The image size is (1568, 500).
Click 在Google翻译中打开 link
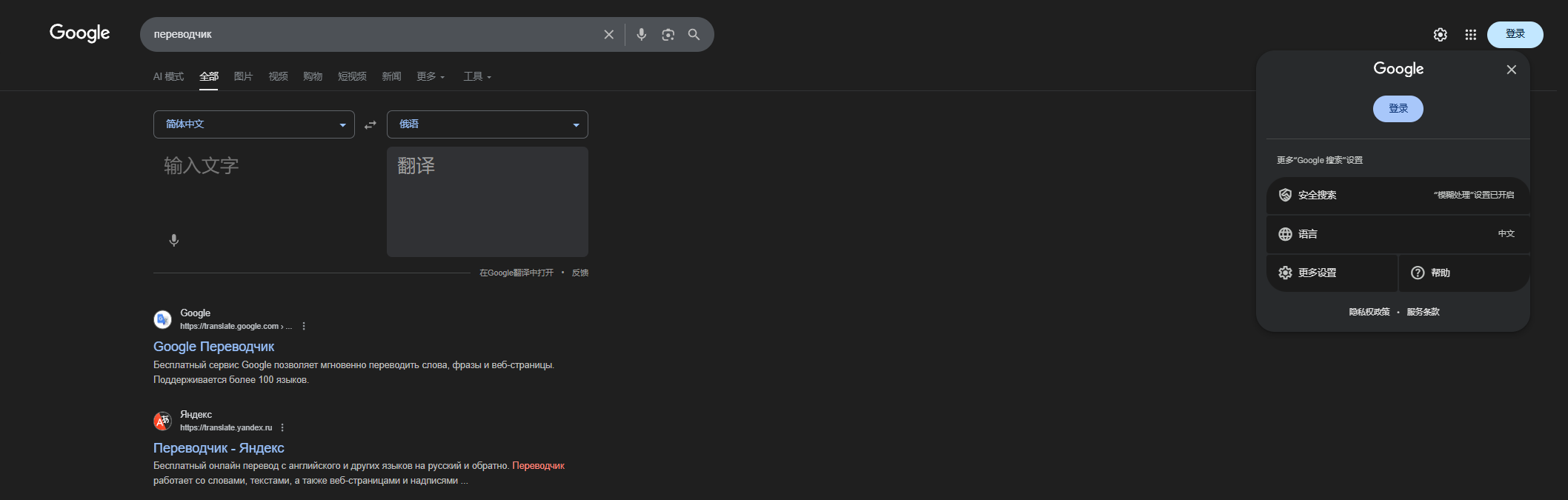[x=516, y=273]
